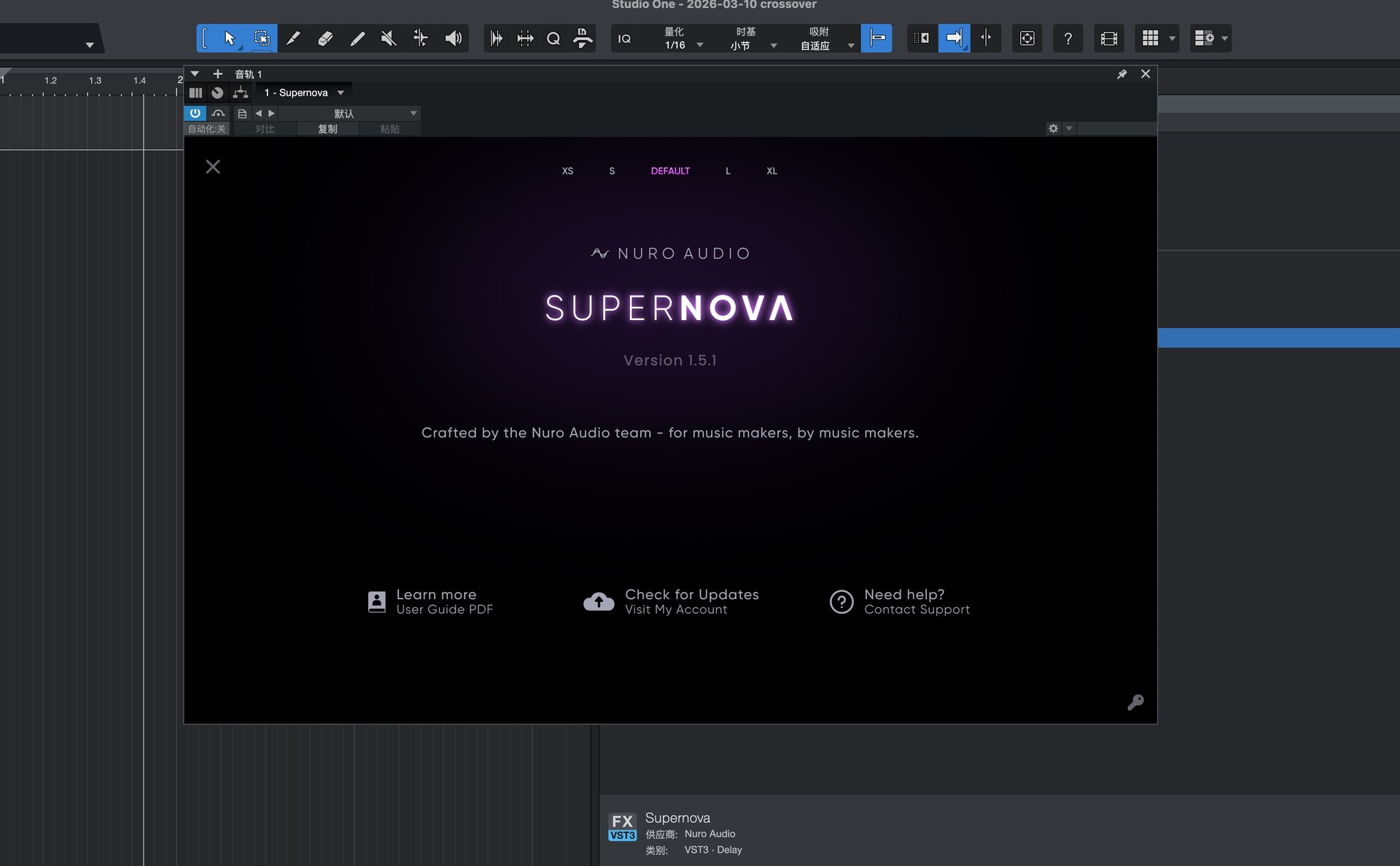Toggle the autoscroll arrow button
This screenshot has width=1400, height=866.
(x=954, y=38)
